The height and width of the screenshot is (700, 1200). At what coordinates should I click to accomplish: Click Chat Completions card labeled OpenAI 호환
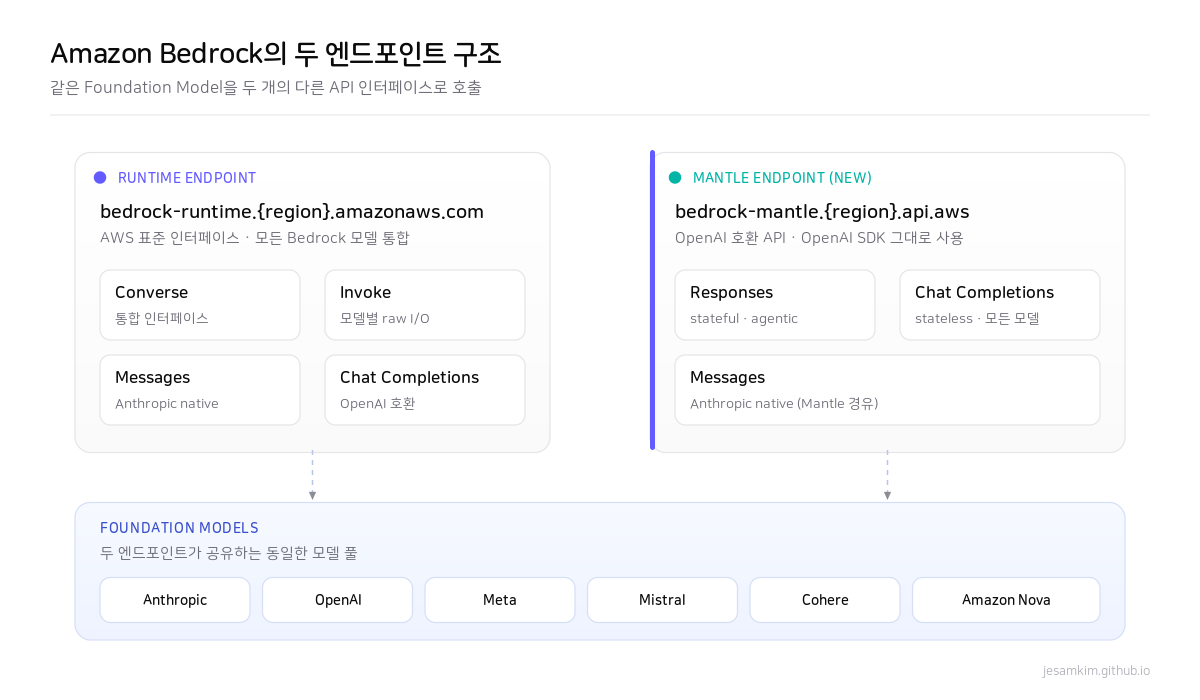(425, 390)
